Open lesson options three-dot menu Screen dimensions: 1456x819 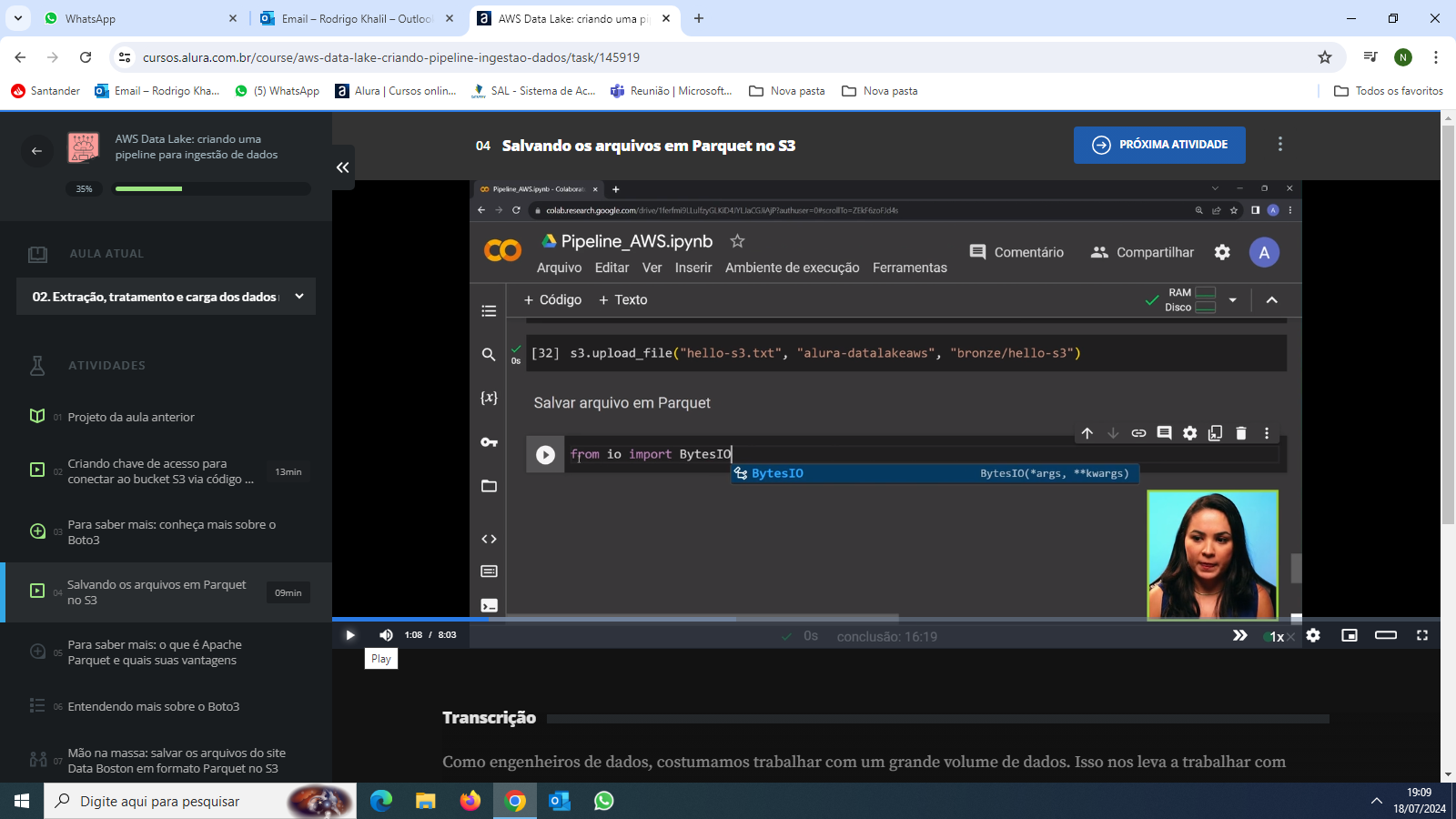tap(1280, 144)
